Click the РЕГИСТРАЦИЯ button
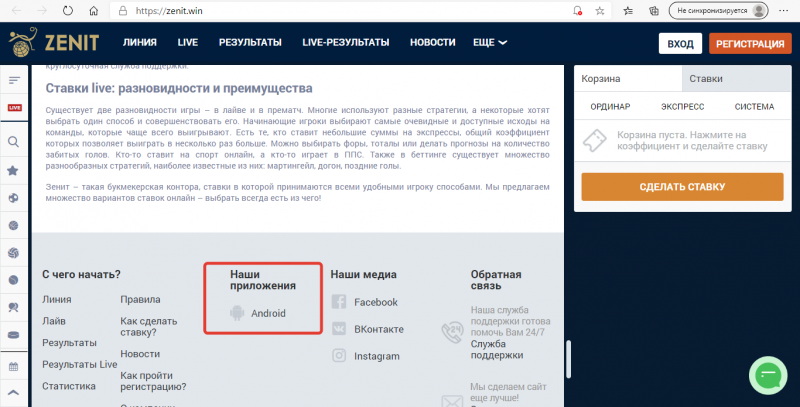This screenshot has width=800, height=407. click(x=750, y=43)
